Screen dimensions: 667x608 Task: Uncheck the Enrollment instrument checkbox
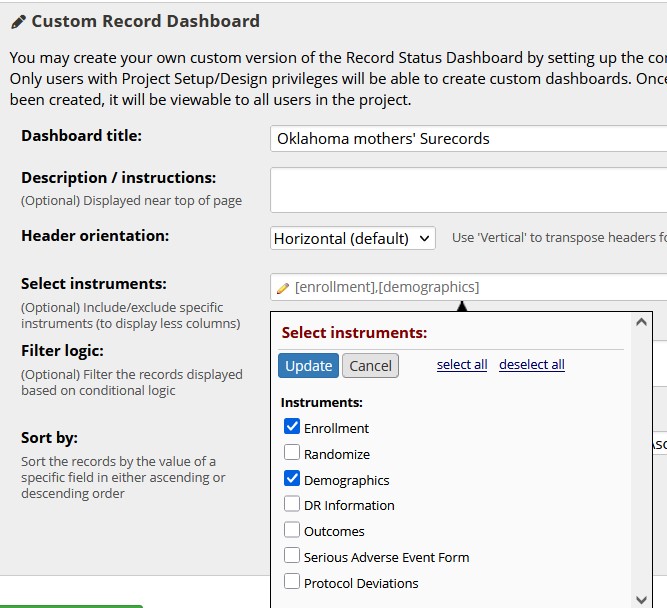(x=292, y=427)
